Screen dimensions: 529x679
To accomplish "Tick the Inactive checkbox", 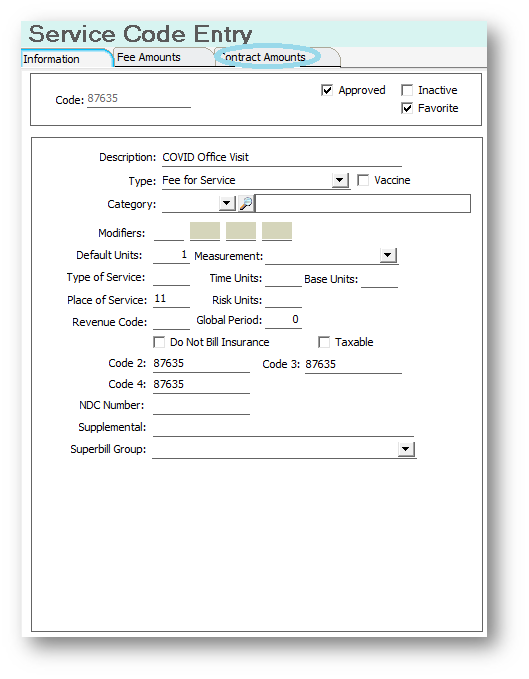I will 406,90.
